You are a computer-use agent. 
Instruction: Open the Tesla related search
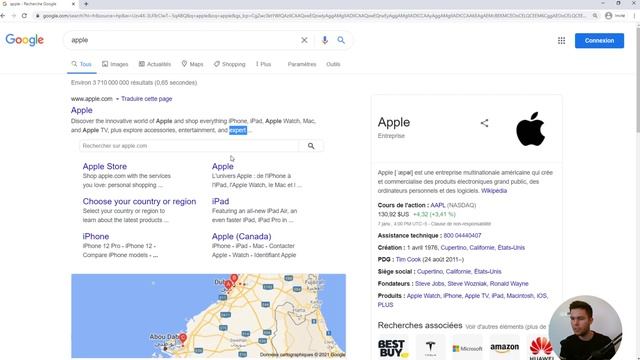point(430,348)
